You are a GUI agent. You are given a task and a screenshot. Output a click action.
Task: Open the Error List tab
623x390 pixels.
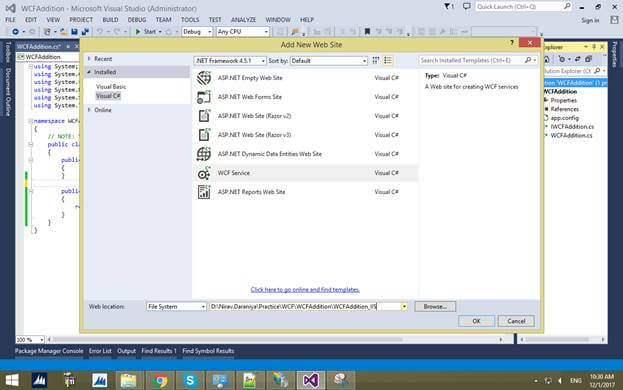coord(100,351)
